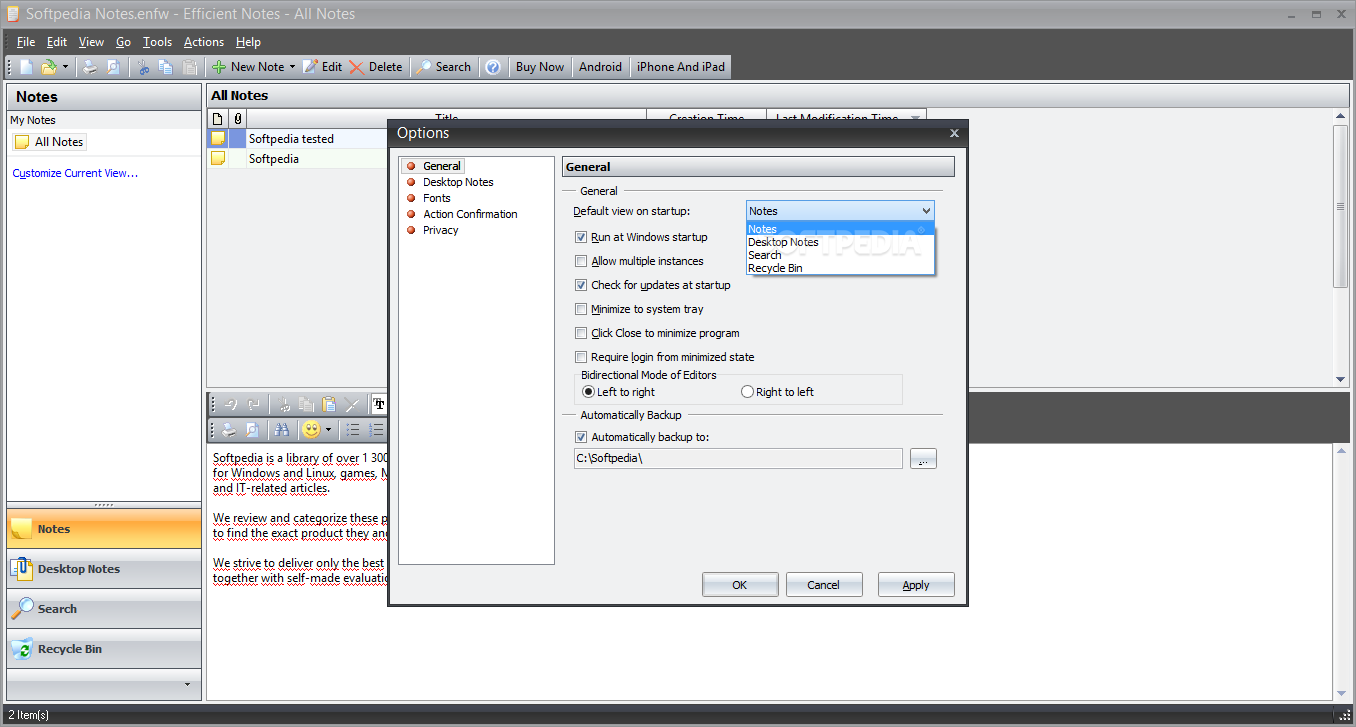This screenshot has height=727, width=1356.
Task: Click the Undo arrow in the editor toolbar
Action: [x=231, y=405]
